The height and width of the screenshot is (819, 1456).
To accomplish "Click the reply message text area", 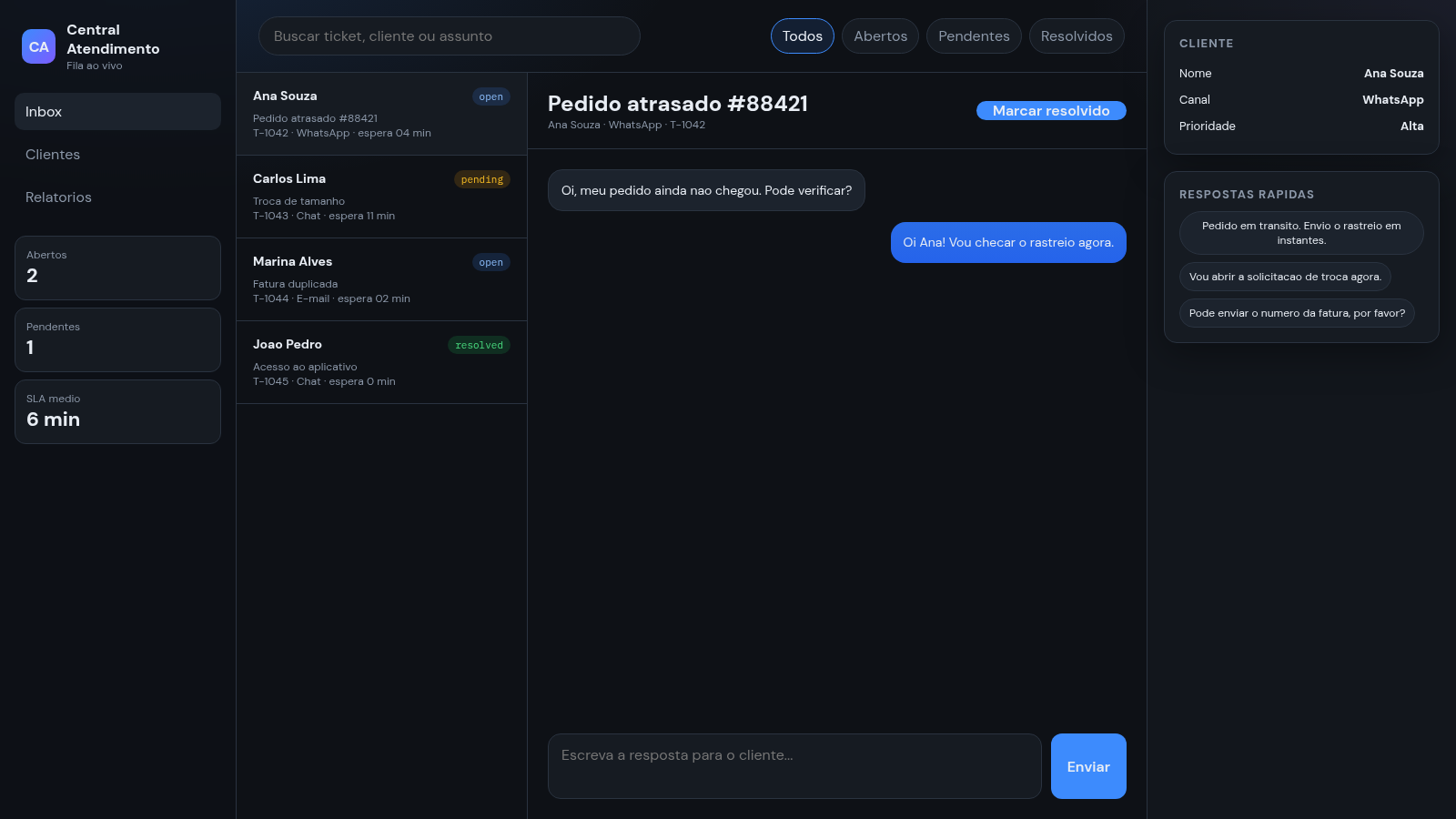I will pyautogui.click(x=794, y=766).
